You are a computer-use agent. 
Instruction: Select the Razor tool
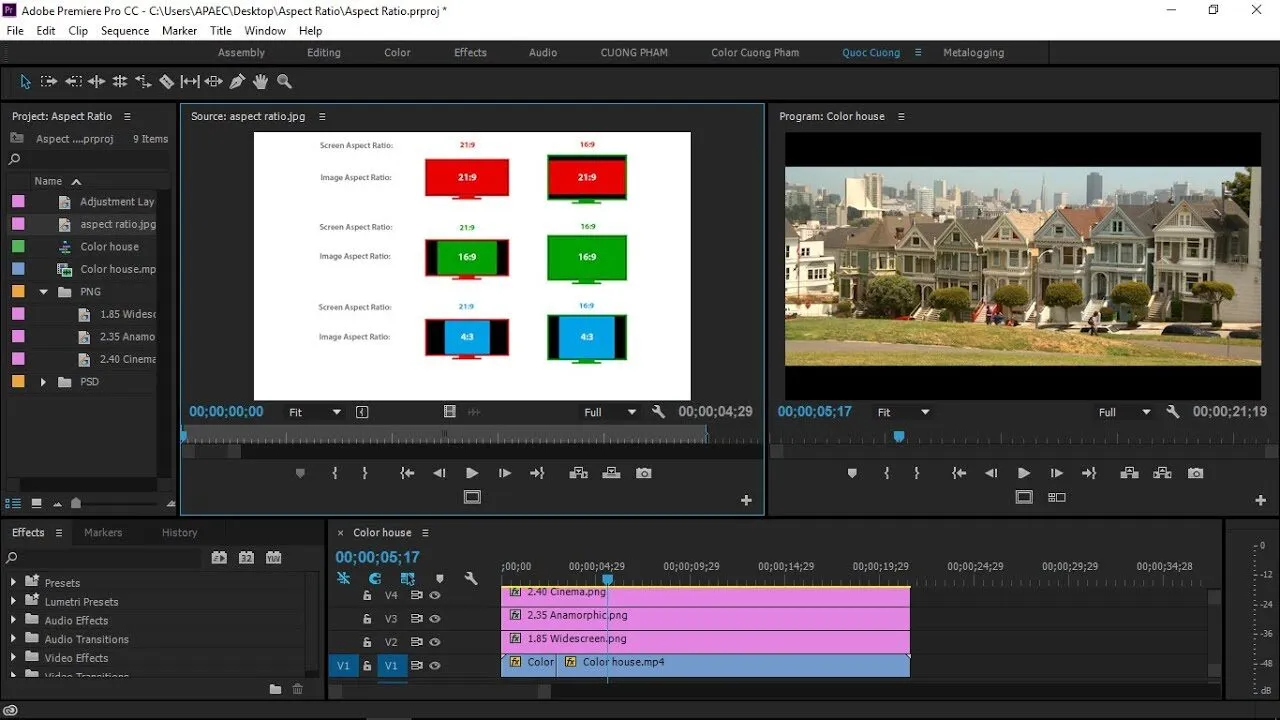(x=167, y=81)
